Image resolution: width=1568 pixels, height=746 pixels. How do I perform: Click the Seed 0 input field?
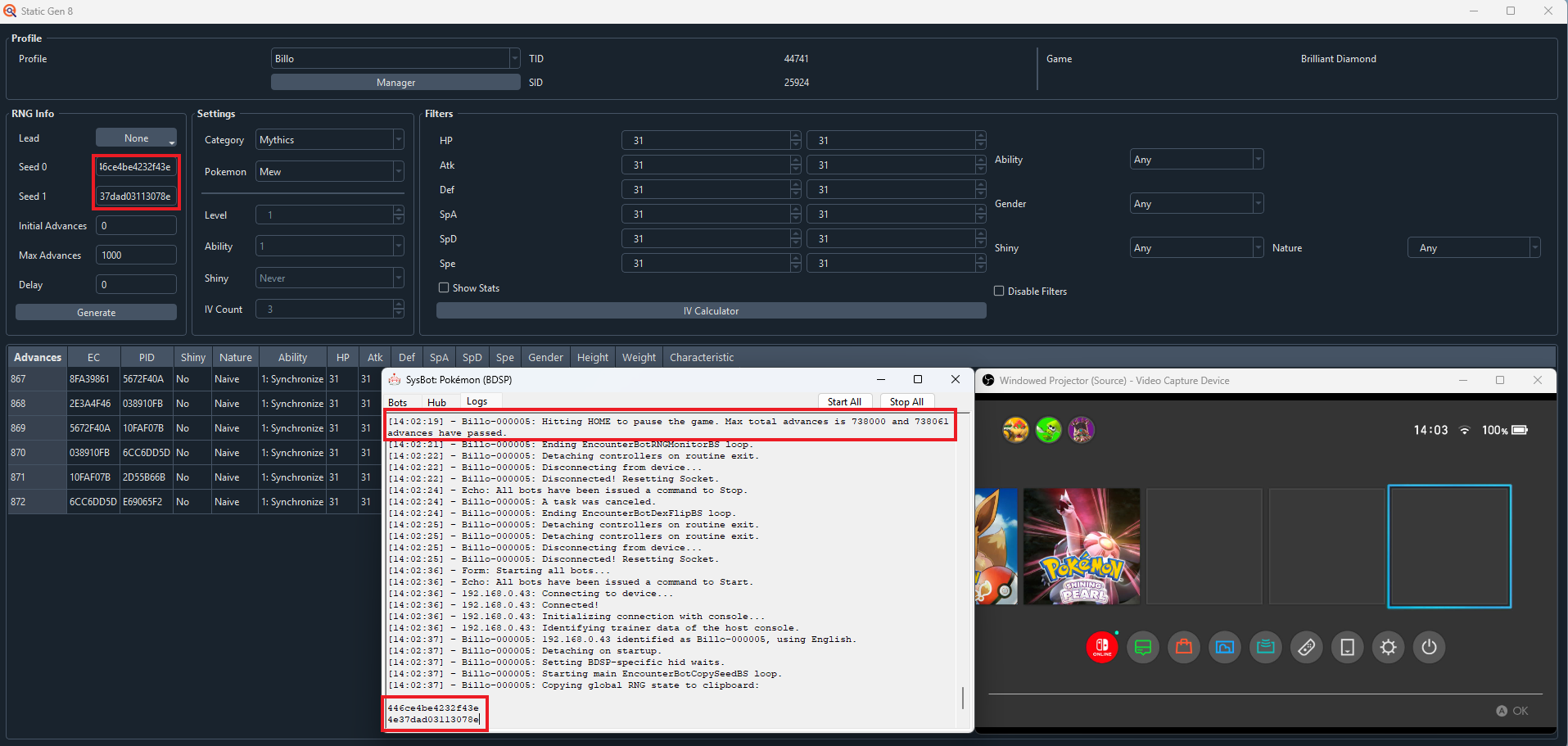point(136,167)
